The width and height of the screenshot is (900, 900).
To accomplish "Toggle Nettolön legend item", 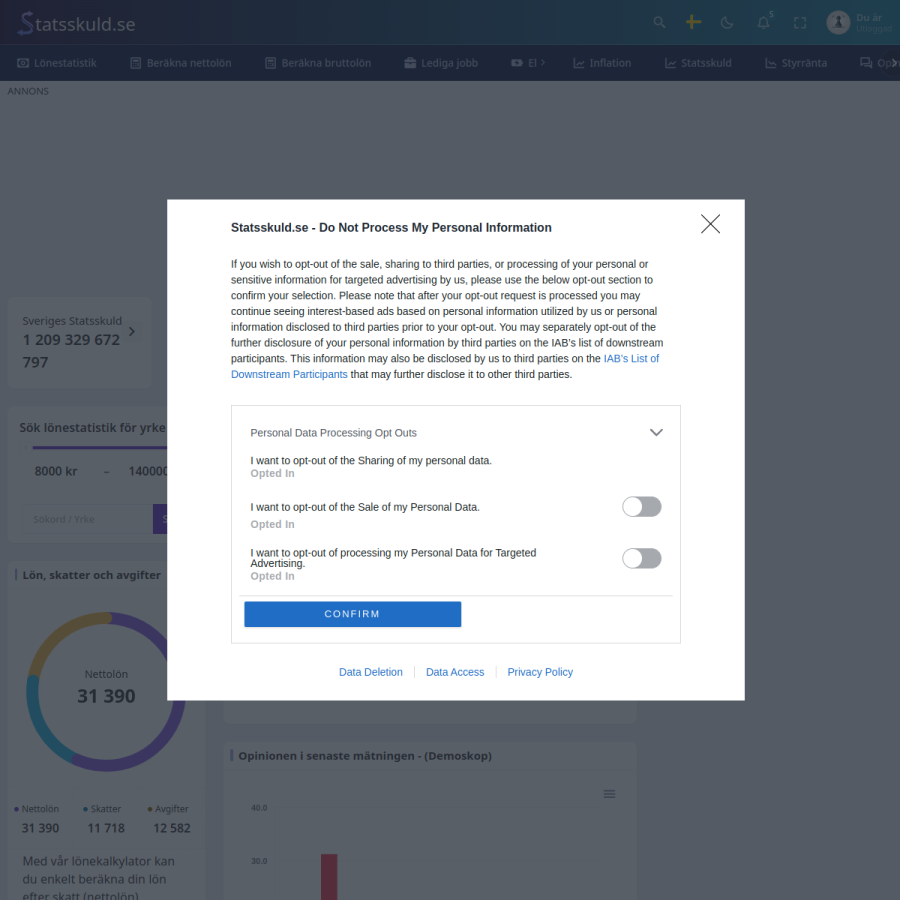I will 36,809.
